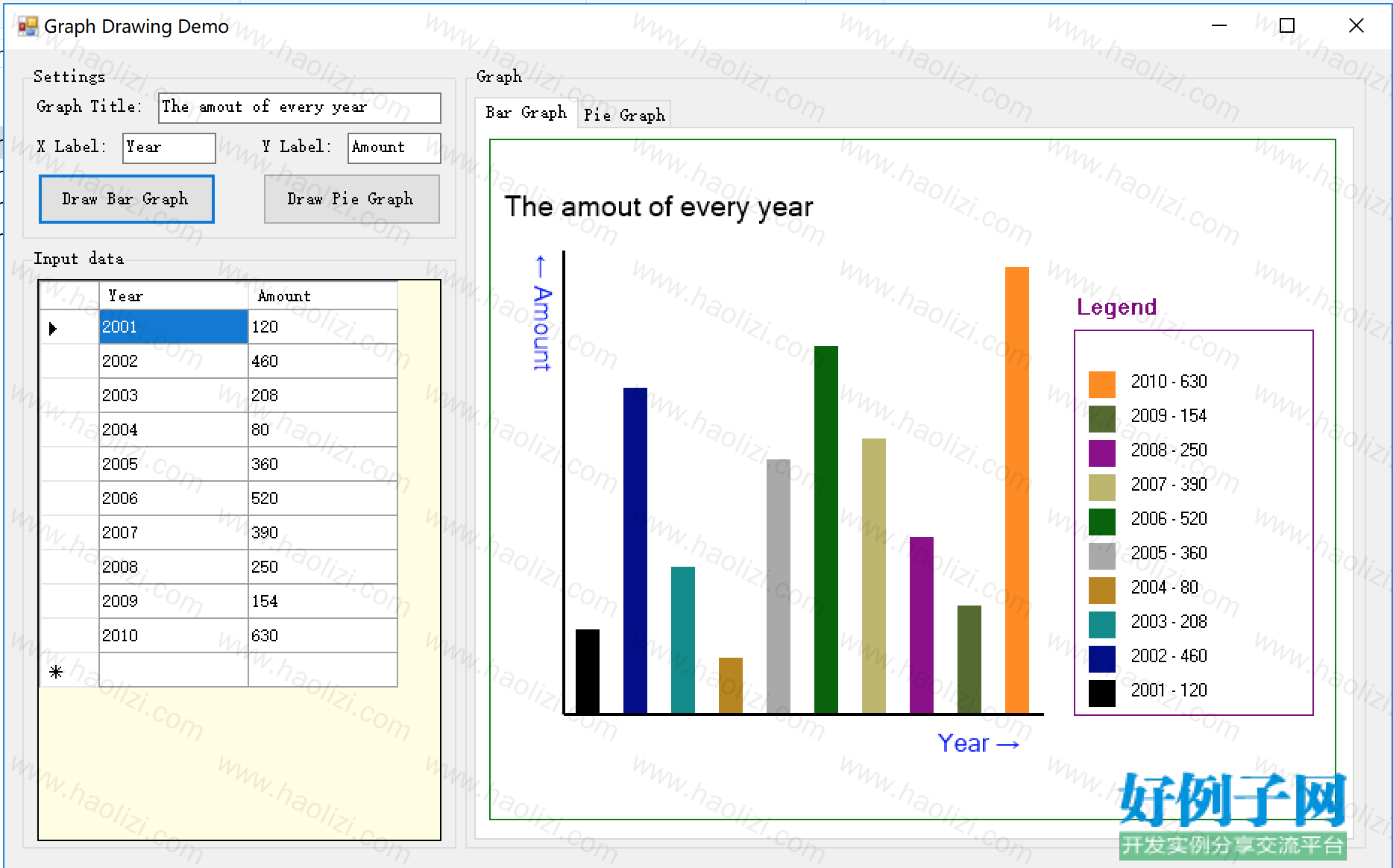1393x868 pixels.
Task: Click the Draw Pie Graph button
Action: pos(351,199)
